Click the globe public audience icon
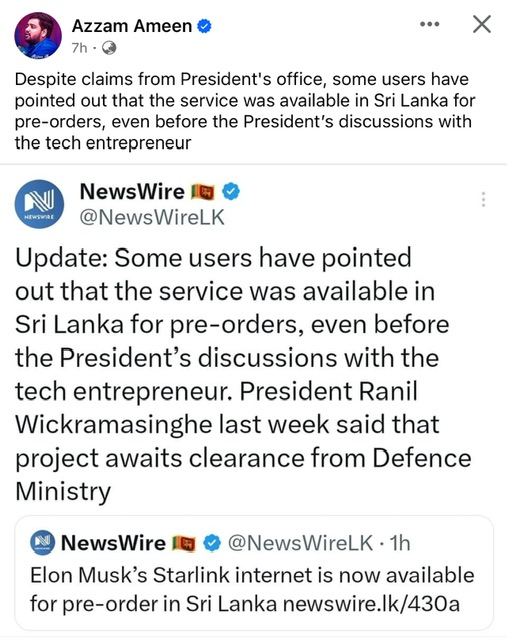This screenshot has height=640, width=507. (x=109, y=48)
